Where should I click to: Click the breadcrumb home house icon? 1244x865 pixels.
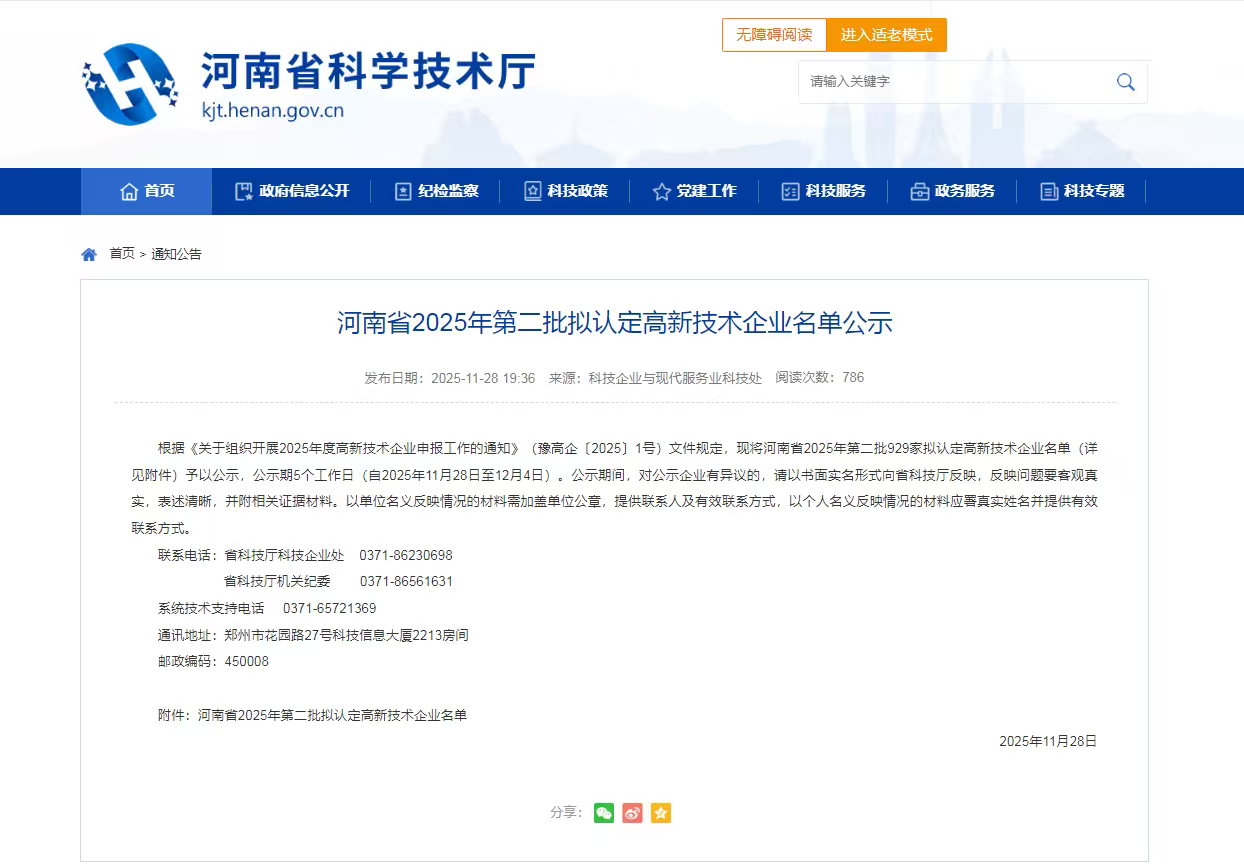click(x=89, y=254)
